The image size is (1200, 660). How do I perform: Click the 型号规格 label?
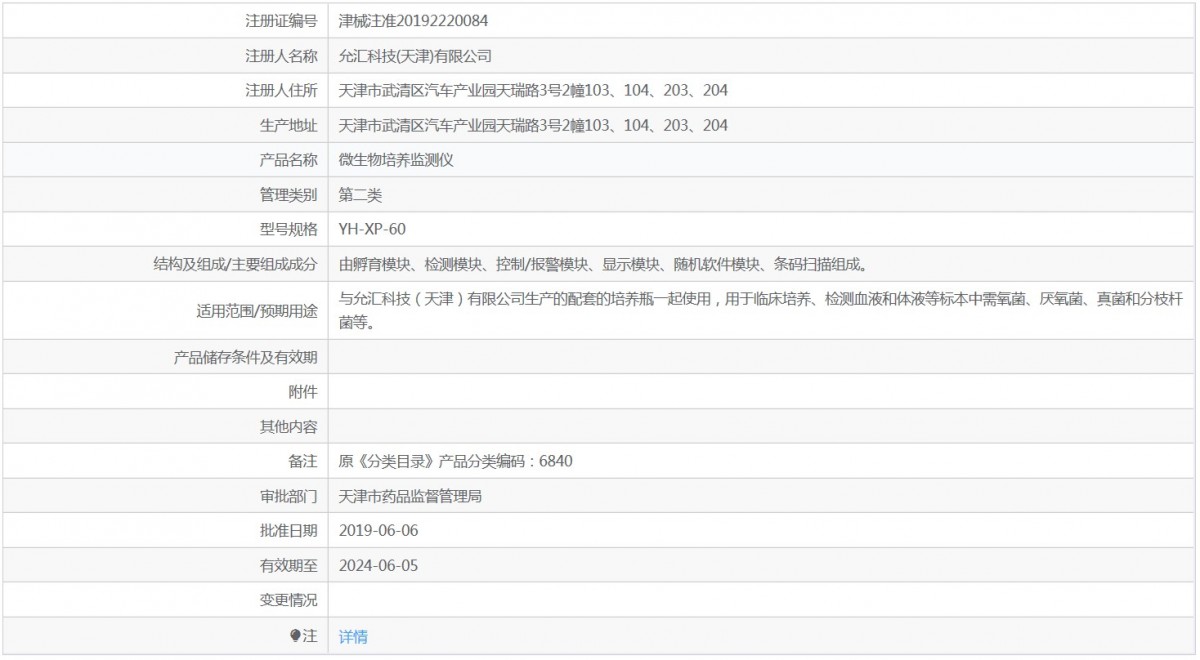tap(288, 229)
